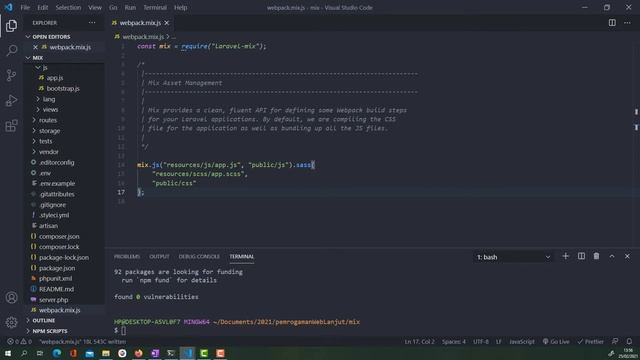Close the terminal panel
Viewport: 640px width, 360px height.
pyautogui.click(x=627, y=256)
